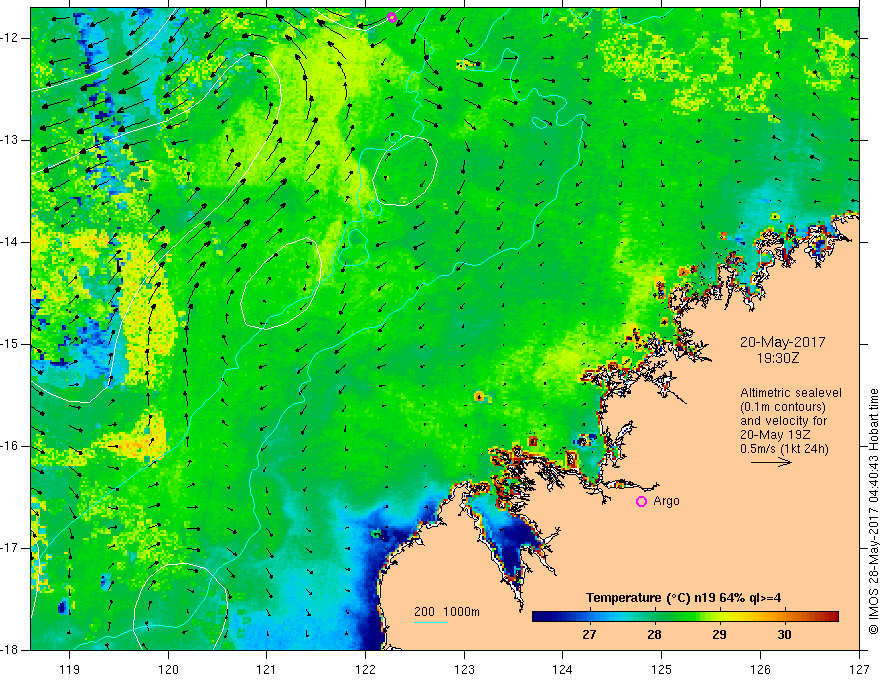Click the color bar tick label '30'
The height and width of the screenshot is (680, 880).
[x=784, y=635]
